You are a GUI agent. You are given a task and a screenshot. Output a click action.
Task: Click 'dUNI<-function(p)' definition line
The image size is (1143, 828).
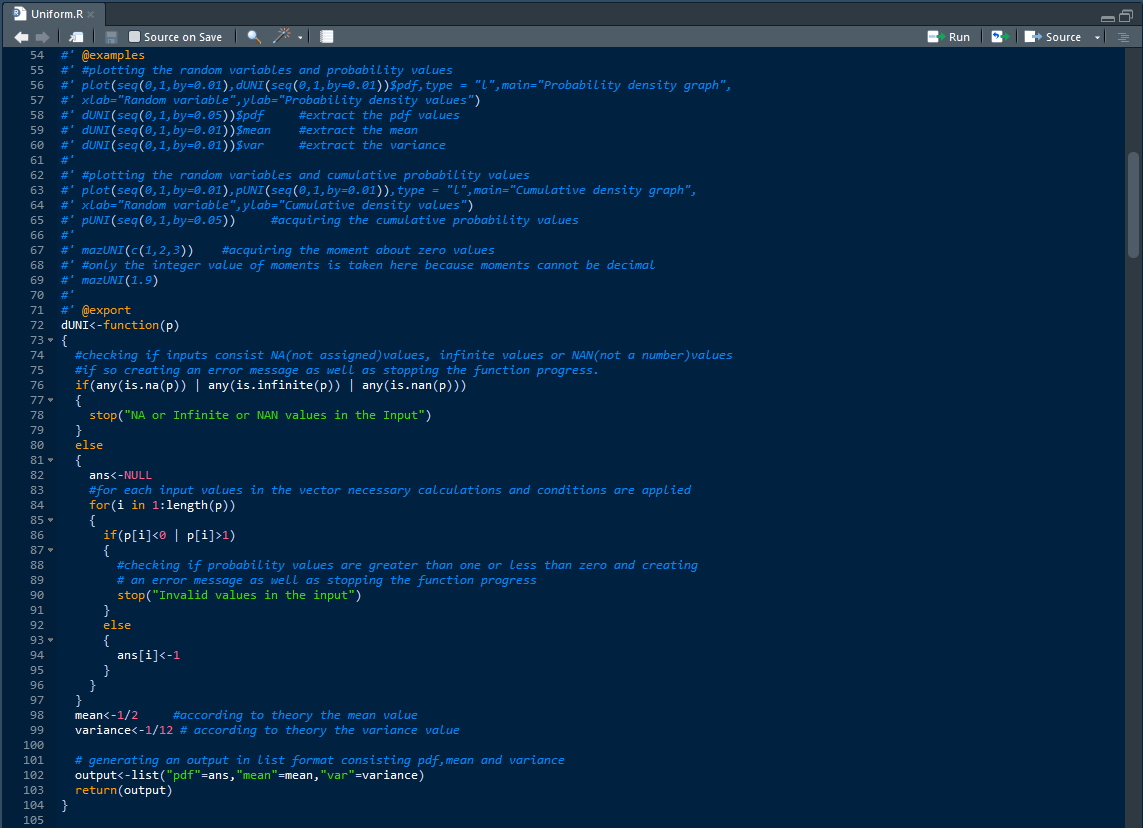point(120,325)
